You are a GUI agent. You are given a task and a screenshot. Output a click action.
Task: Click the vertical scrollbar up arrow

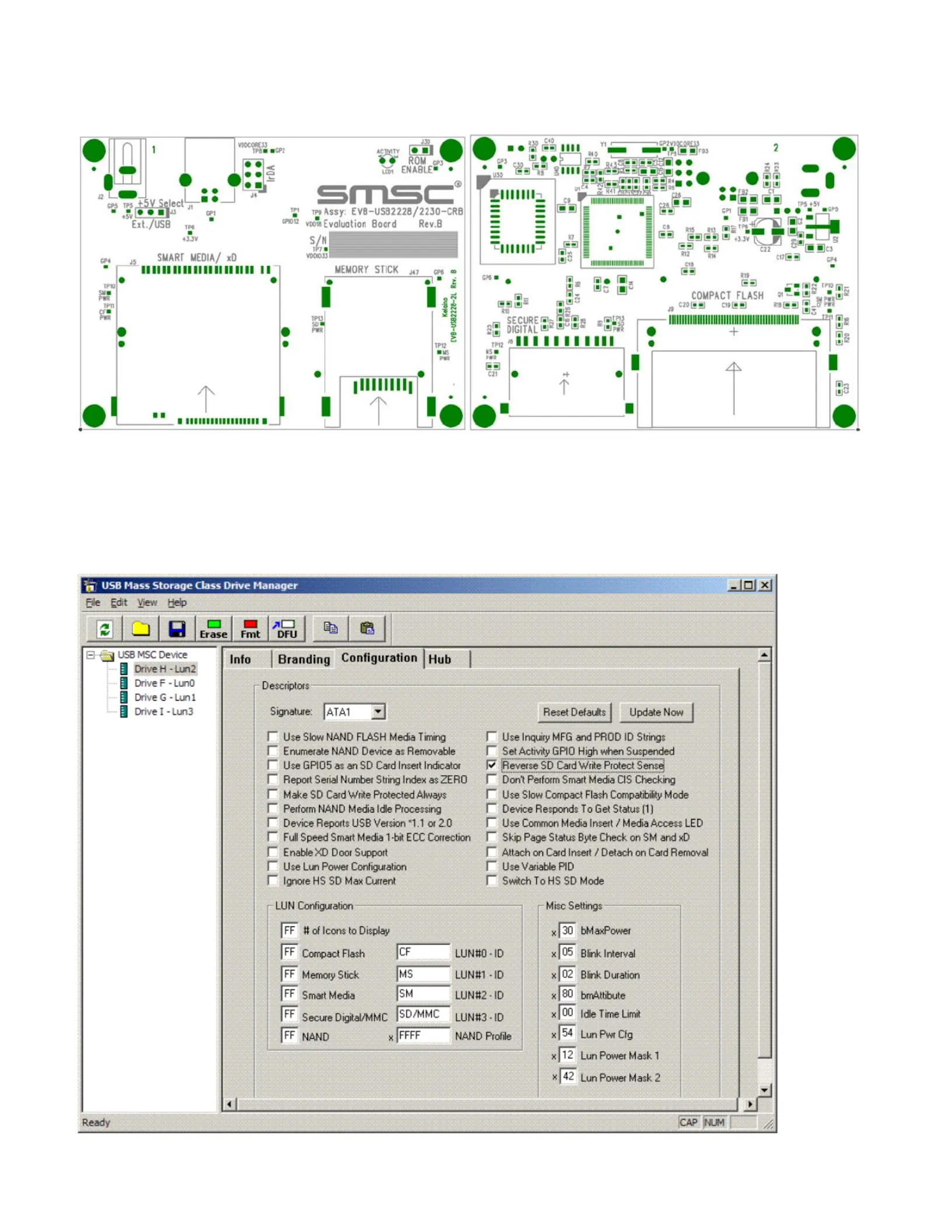(x=764, y=656)
